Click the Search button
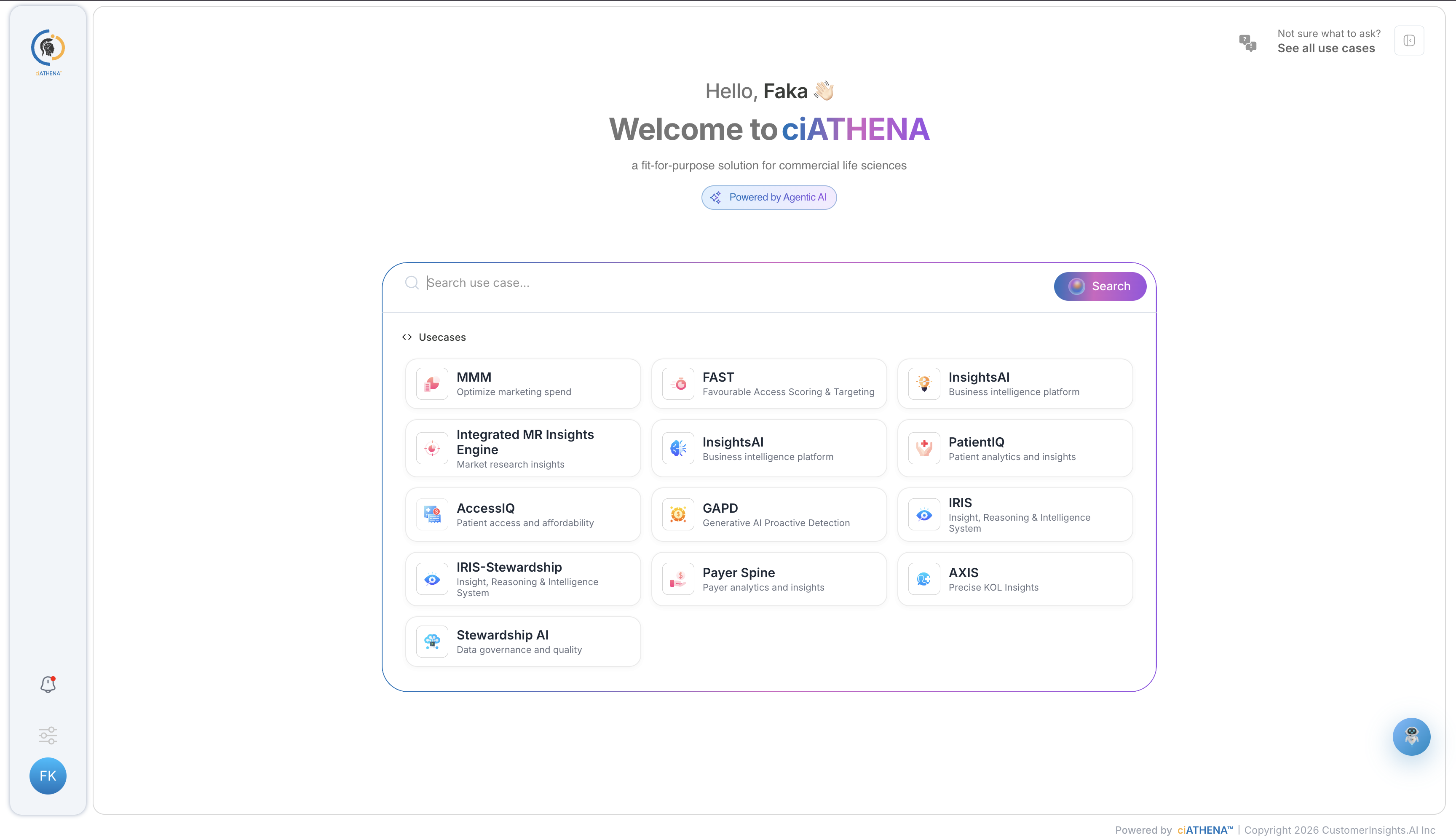This screenshot has height=840, width=1456. 1100,286
